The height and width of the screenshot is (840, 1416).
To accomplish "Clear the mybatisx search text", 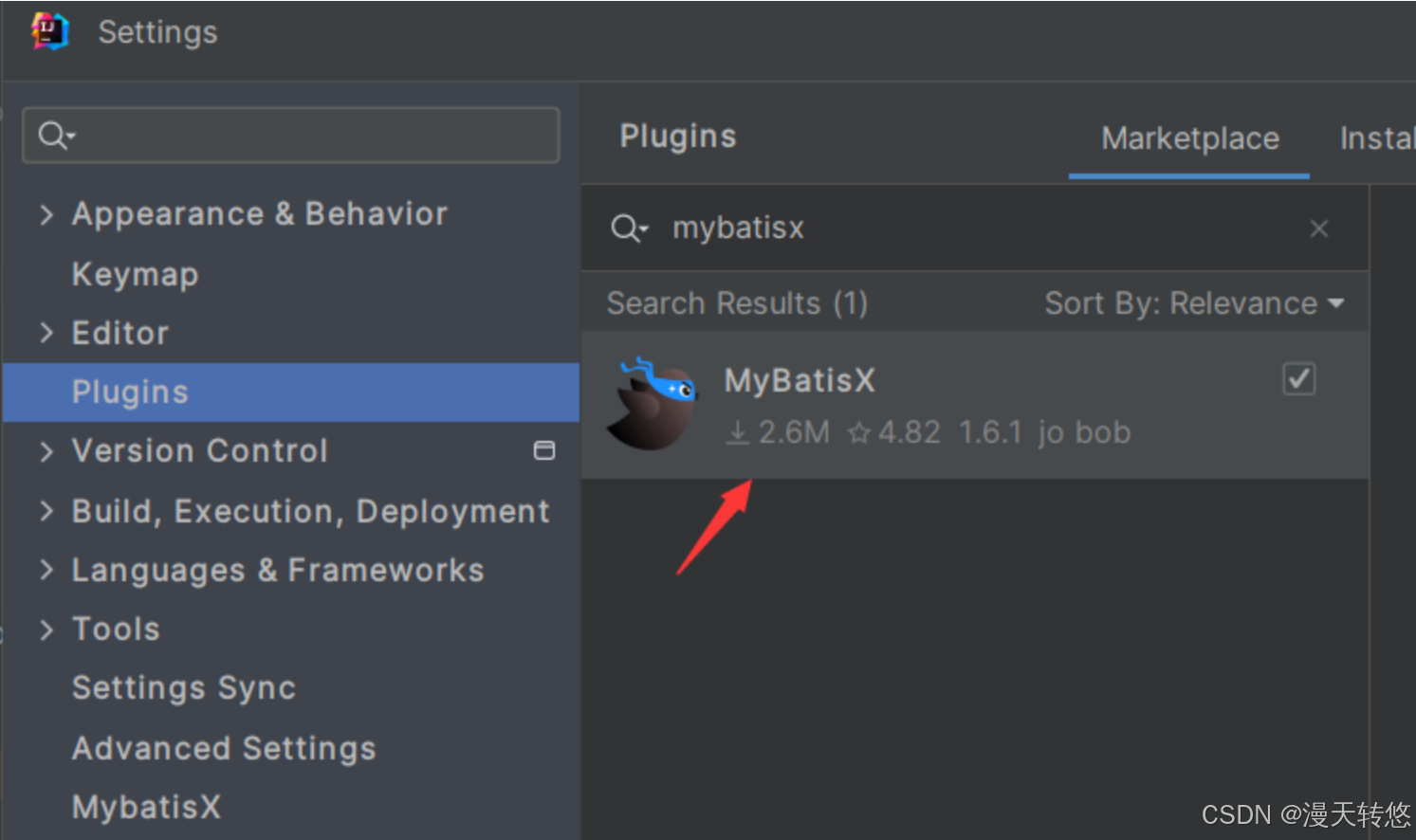I will [1318, 228].
